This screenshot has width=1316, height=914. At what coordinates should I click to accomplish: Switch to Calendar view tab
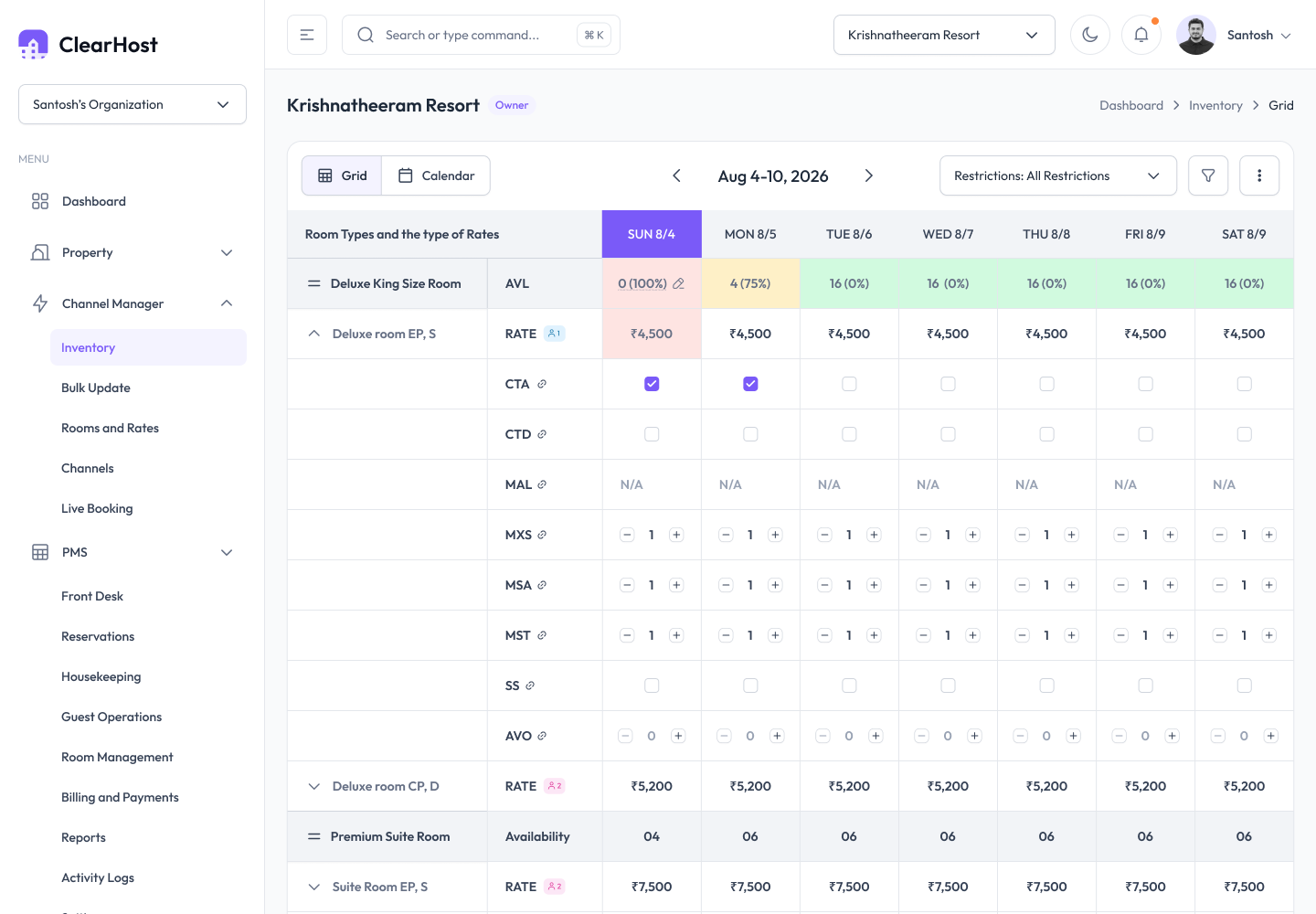point(436,175)
